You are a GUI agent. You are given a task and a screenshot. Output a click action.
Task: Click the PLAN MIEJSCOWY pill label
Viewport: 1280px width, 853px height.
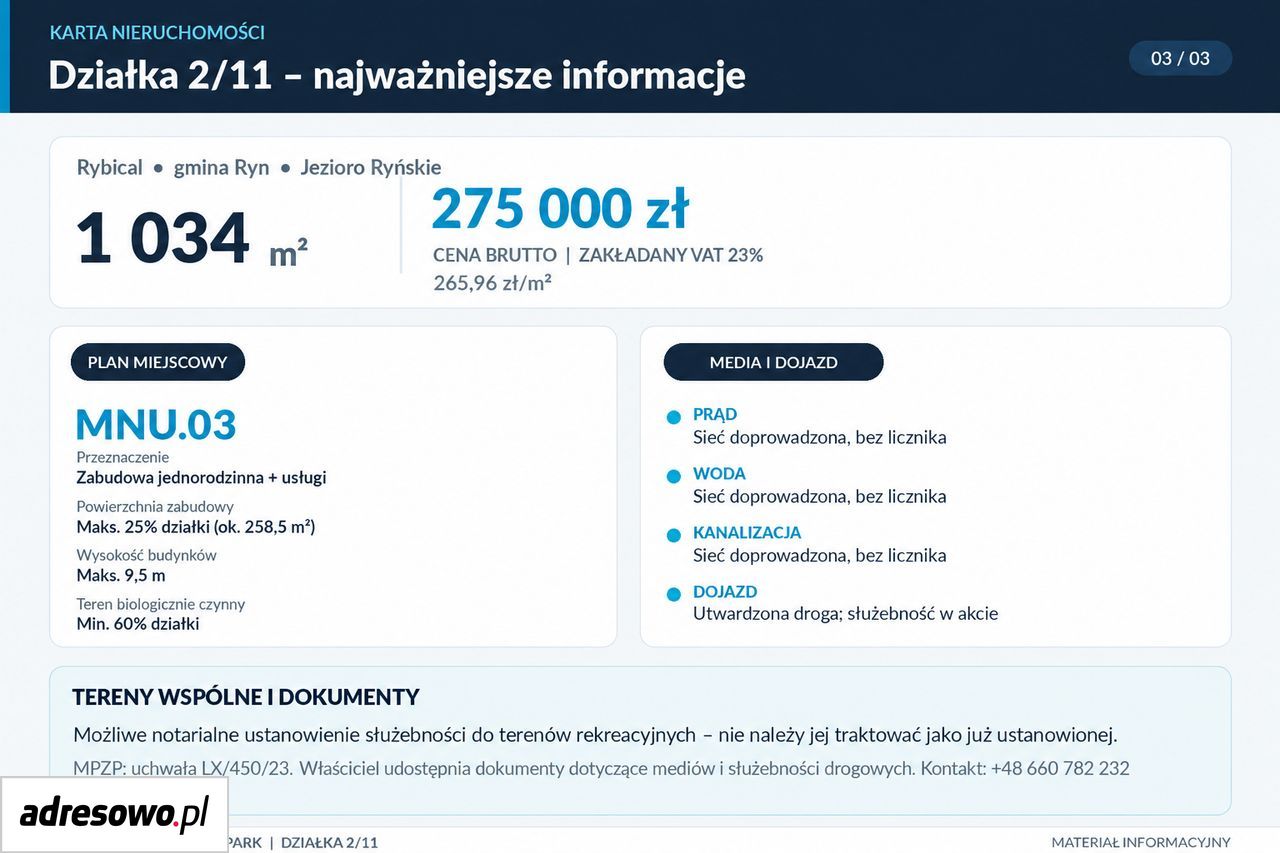point(157,362)
